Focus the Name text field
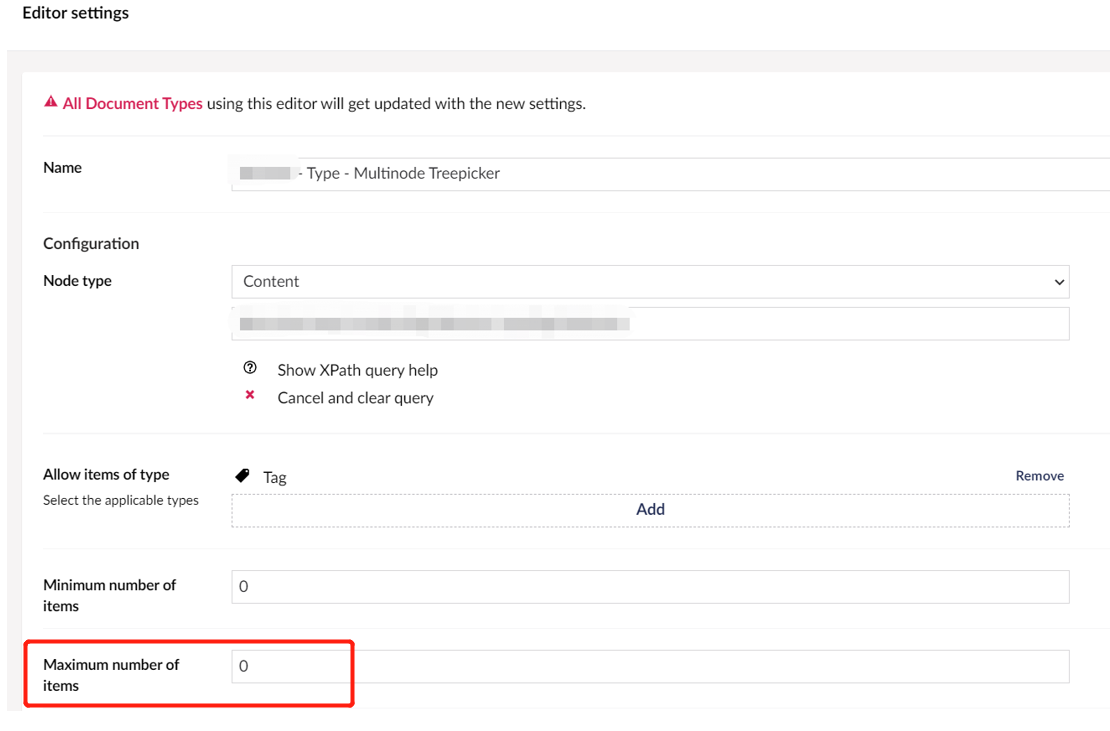Viewport: 1110px width, 731px height. [x=670, y=173]
